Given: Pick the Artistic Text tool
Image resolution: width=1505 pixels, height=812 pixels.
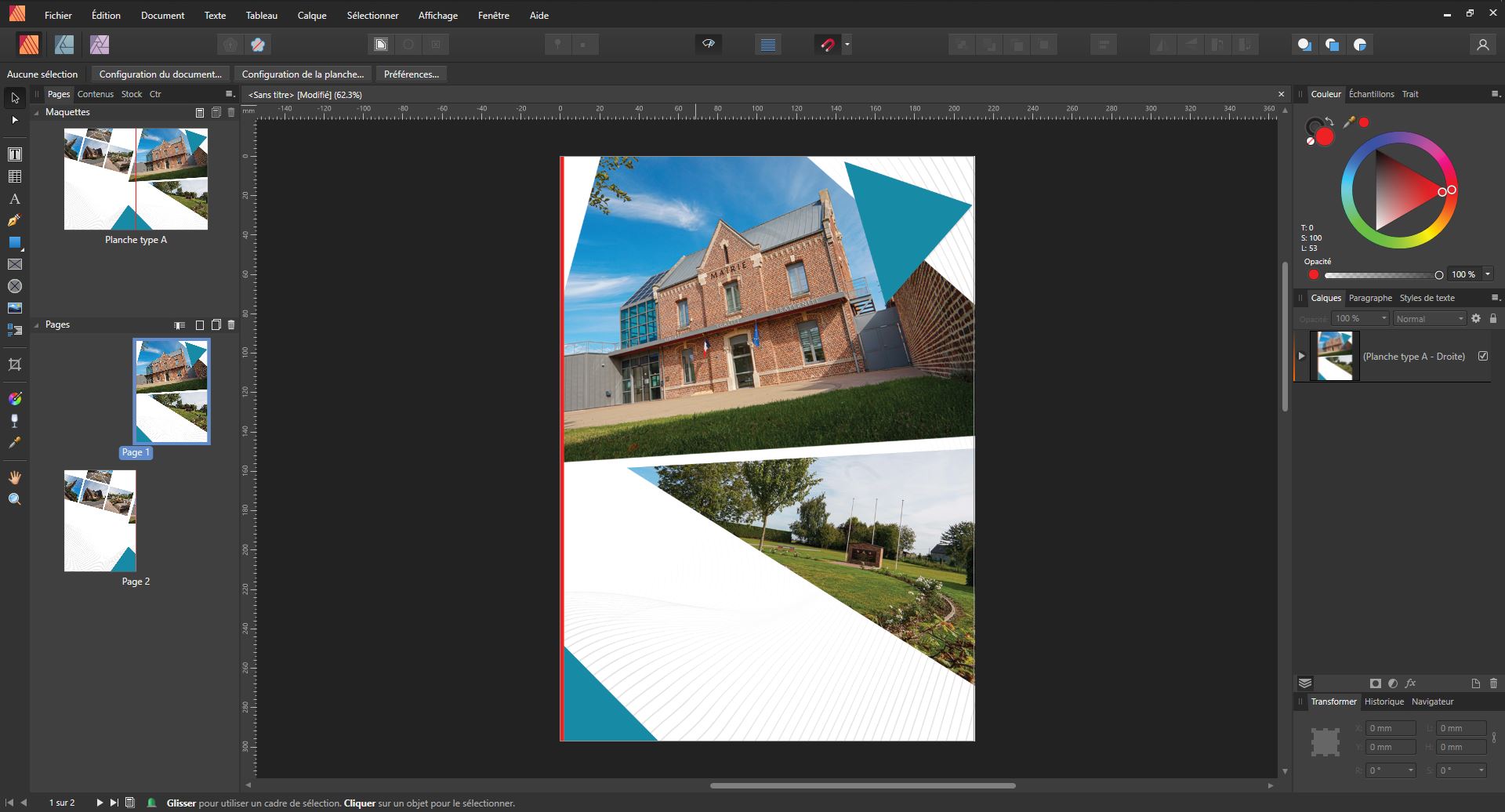Looking at the screenshot, I should pos(15,199).
